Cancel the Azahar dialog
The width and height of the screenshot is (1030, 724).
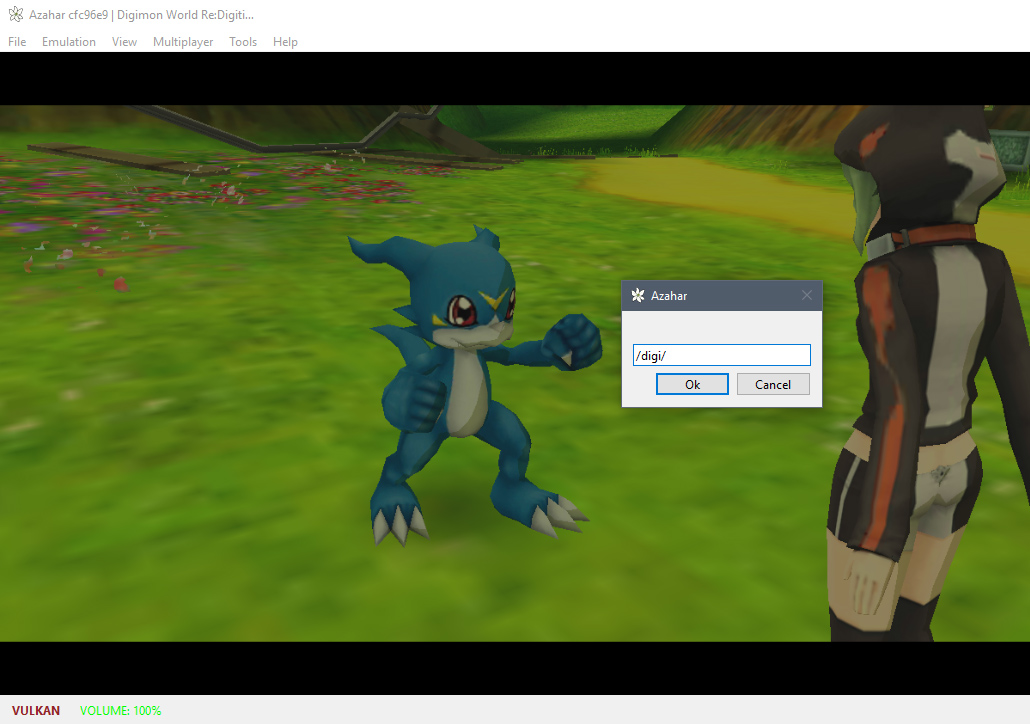point(773,384)
